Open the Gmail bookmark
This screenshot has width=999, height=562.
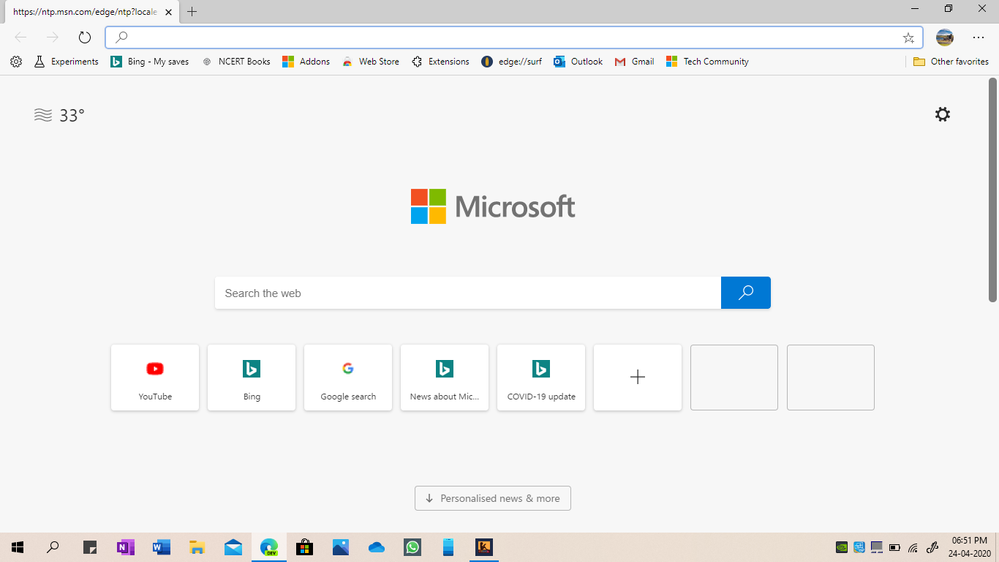(634, 62)
